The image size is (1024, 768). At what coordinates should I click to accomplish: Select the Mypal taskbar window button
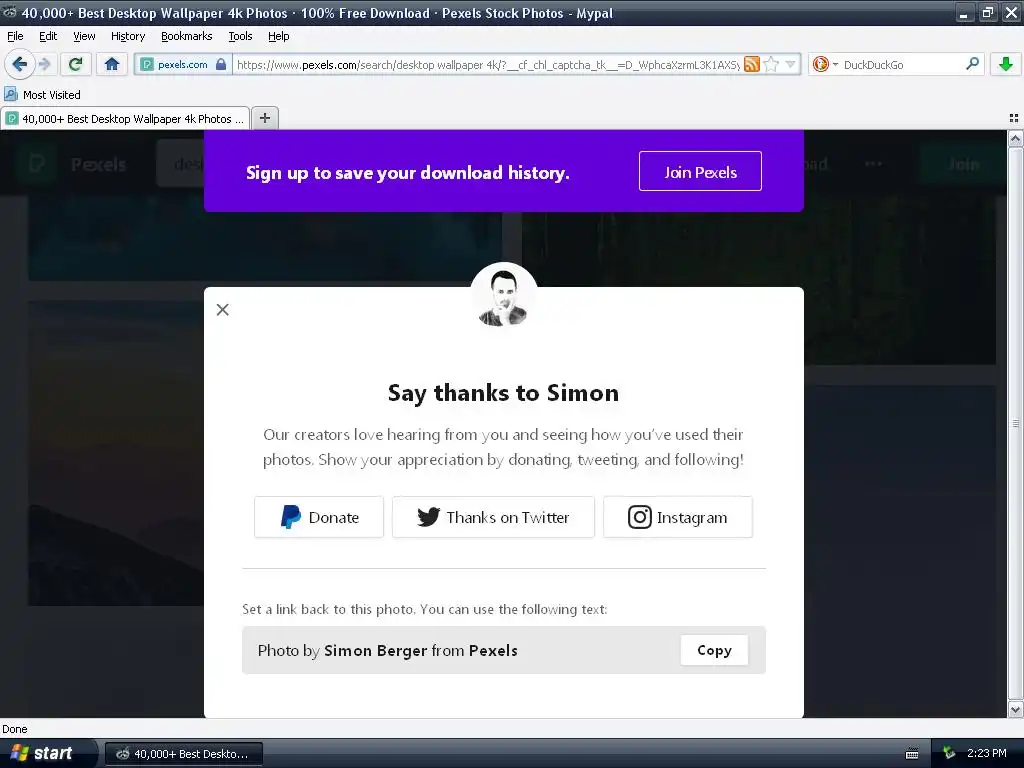point(184,754)
